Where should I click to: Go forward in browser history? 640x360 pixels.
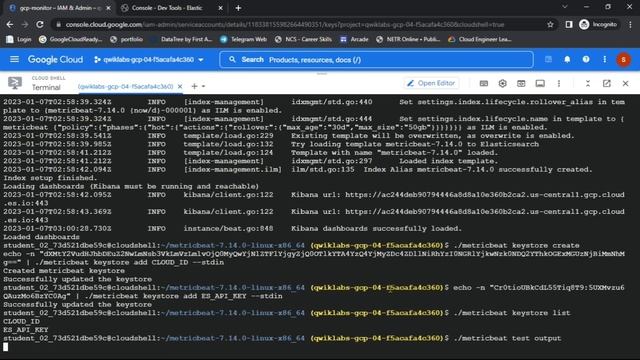25,24
